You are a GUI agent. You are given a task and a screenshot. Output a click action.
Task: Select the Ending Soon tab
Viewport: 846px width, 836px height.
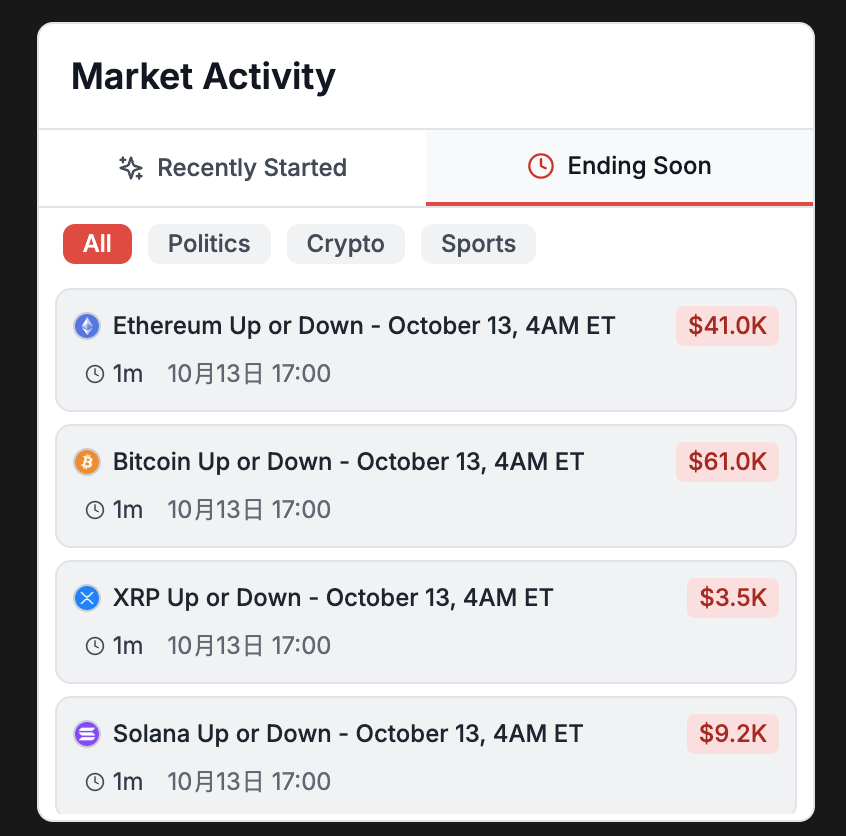619,166
